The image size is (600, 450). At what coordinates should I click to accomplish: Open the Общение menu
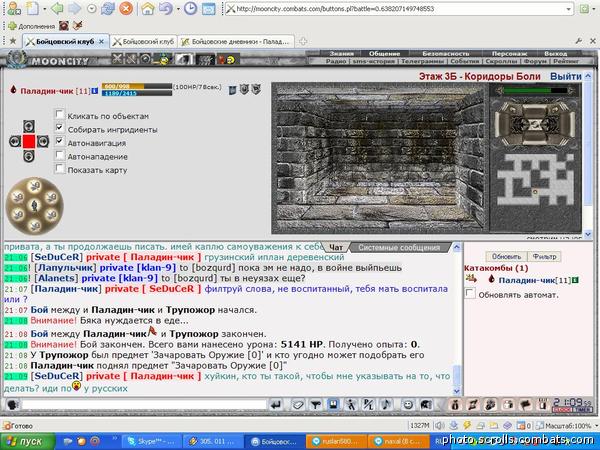pos(384,54)
